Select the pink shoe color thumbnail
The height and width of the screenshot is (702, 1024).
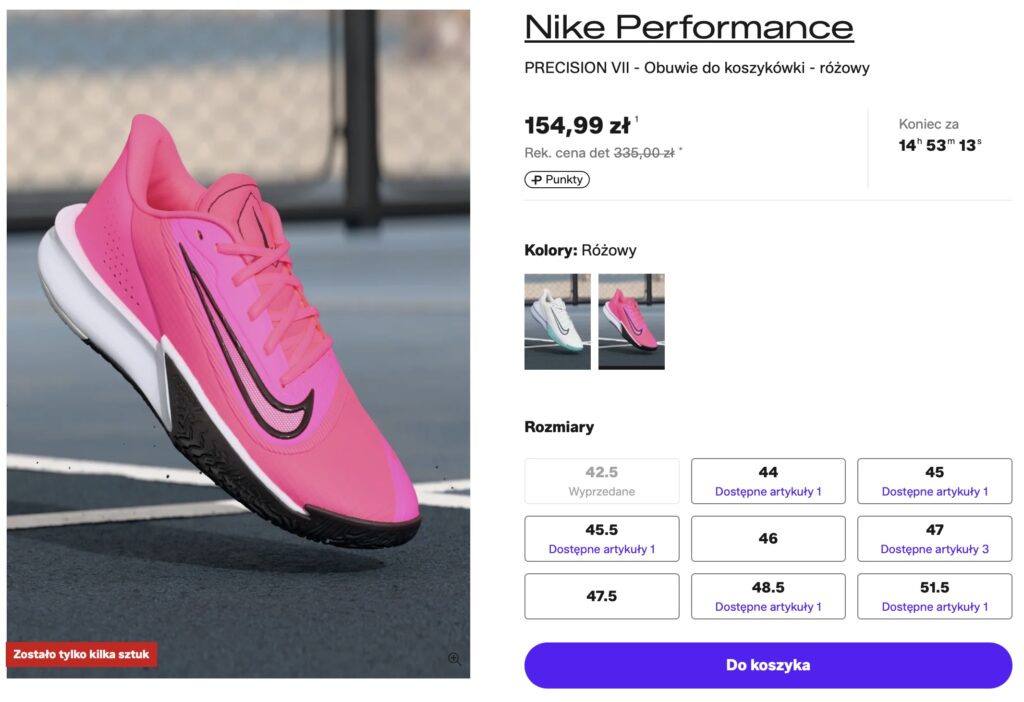tap(631, 321)
